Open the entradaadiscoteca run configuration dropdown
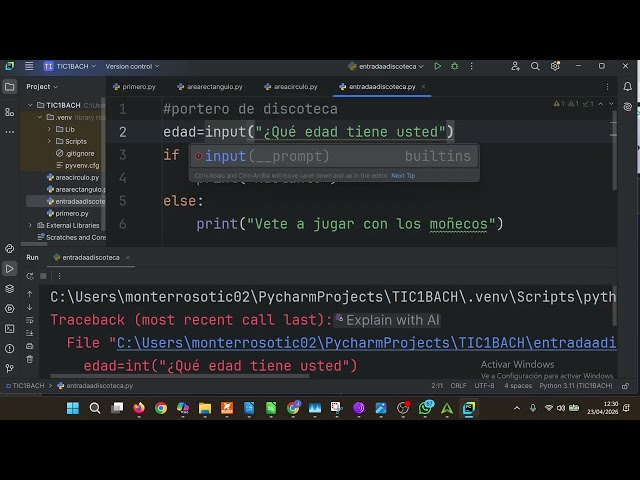 coord(386,66)
